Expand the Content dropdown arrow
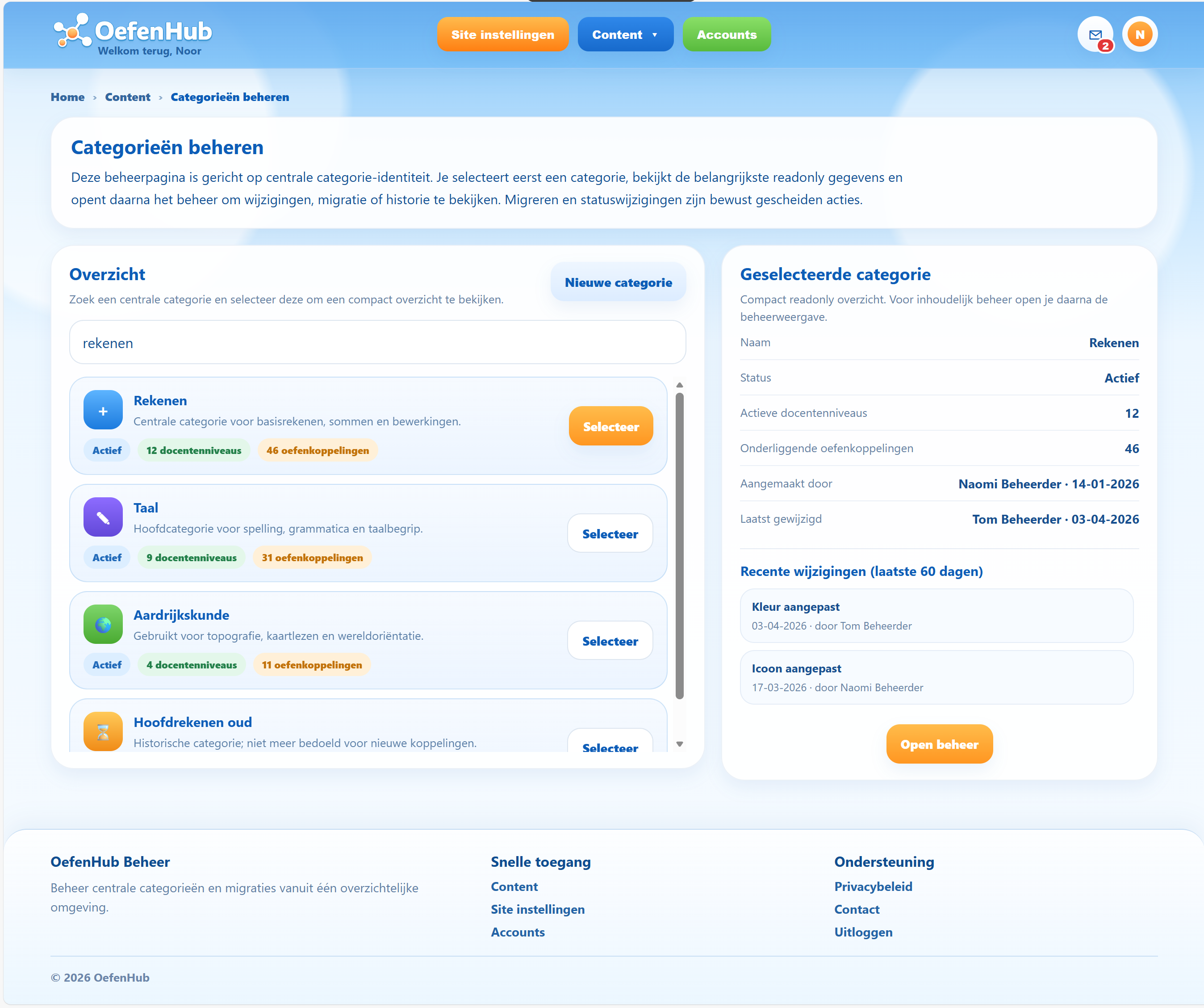 pos(655,35)
